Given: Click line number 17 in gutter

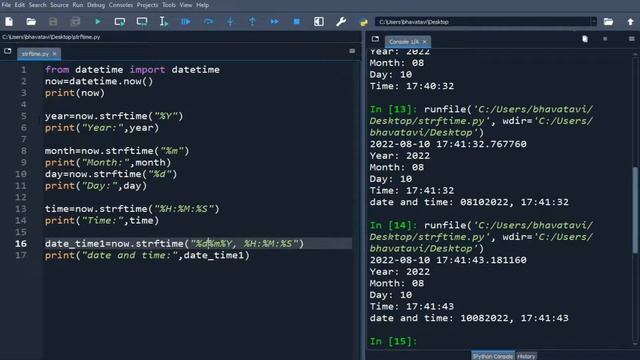Looking at the screenshot, I should [x=21, y=256].
